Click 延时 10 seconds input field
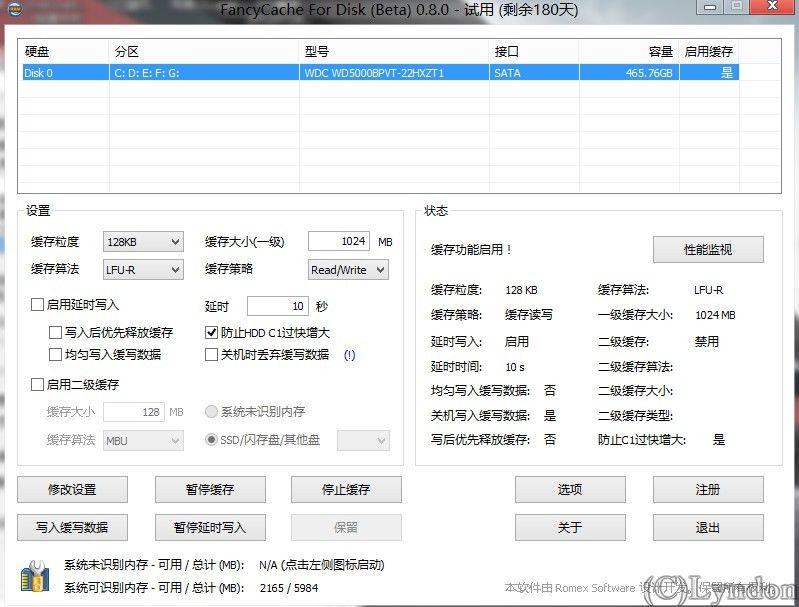 [x=278, y=306]
